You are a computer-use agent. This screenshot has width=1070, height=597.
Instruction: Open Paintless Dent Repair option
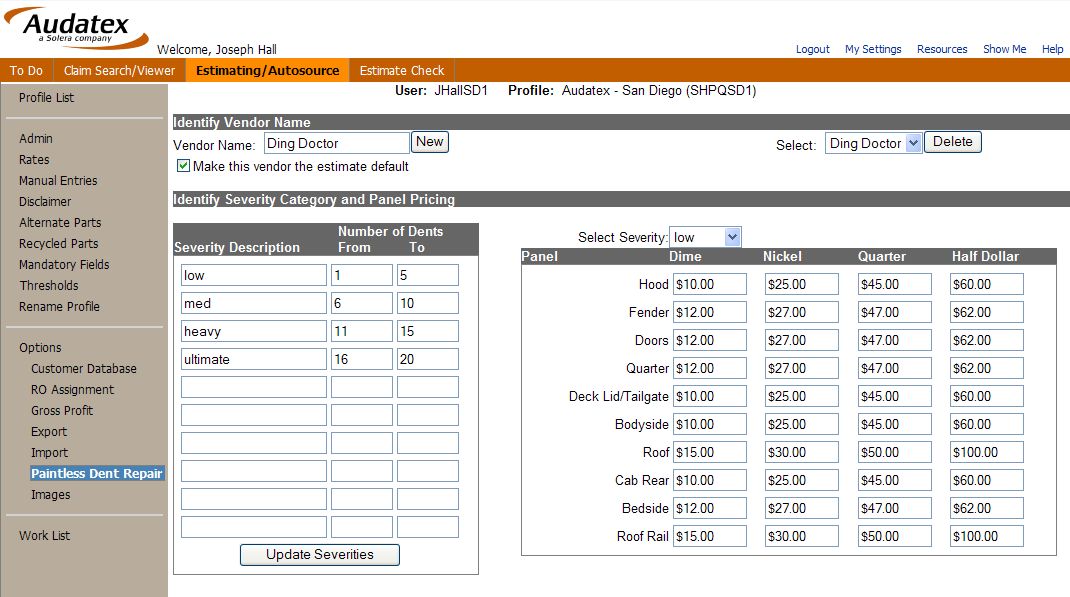[97, 474]
